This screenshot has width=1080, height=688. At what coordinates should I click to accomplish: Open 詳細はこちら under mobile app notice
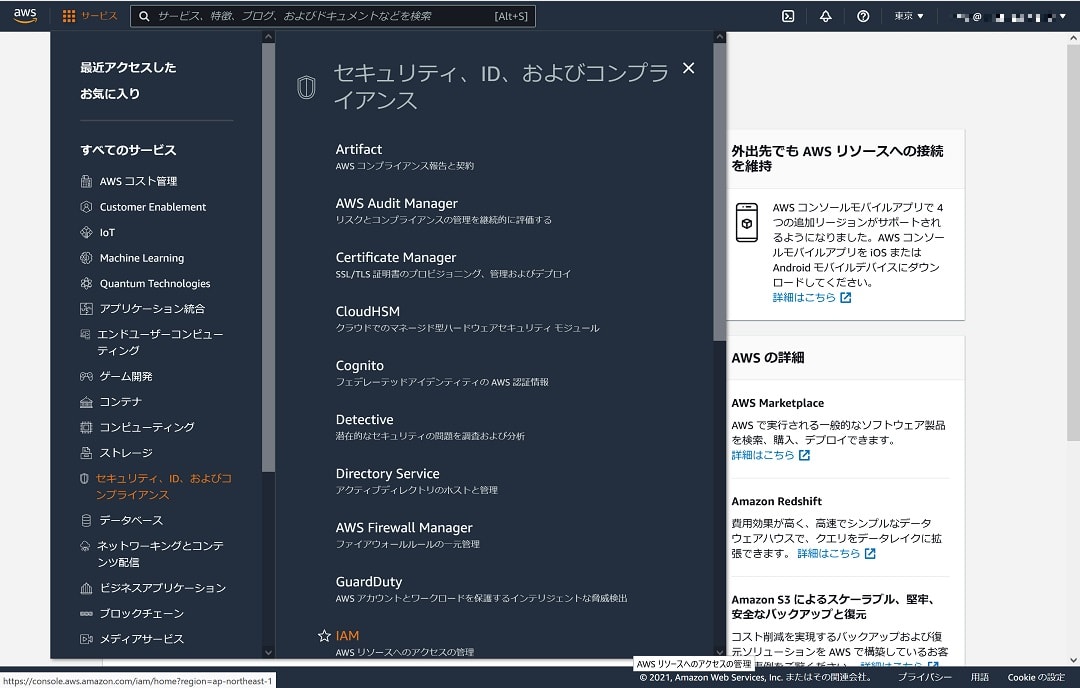coord(811,298)
